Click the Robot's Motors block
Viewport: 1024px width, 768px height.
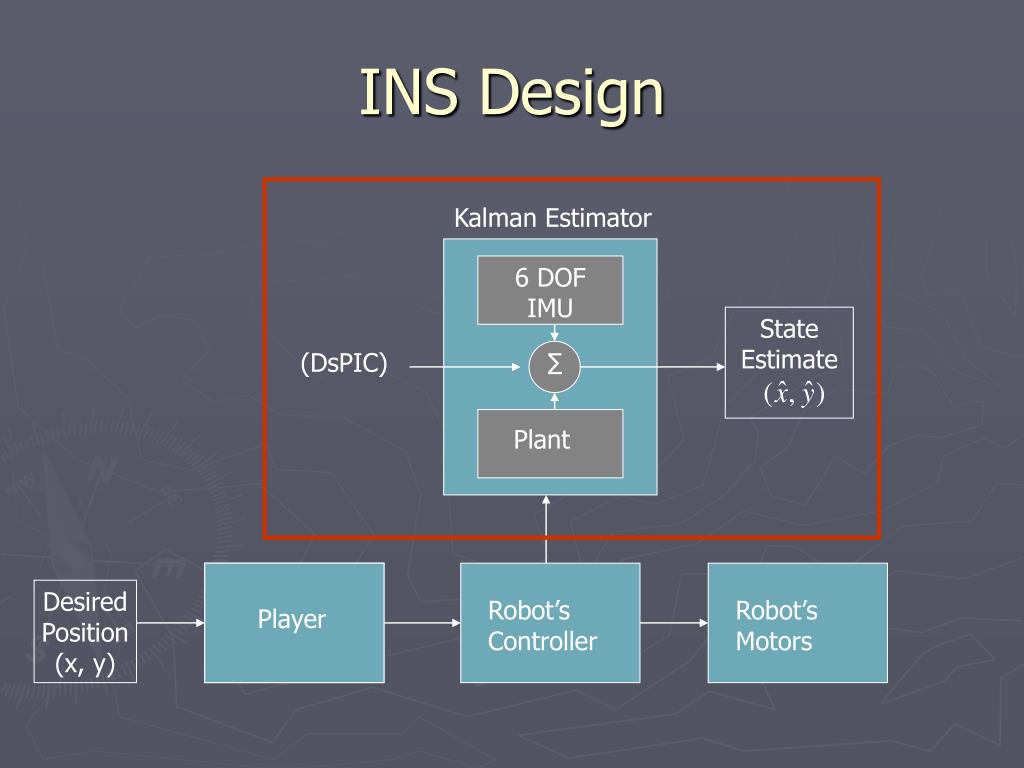point(797,623)
